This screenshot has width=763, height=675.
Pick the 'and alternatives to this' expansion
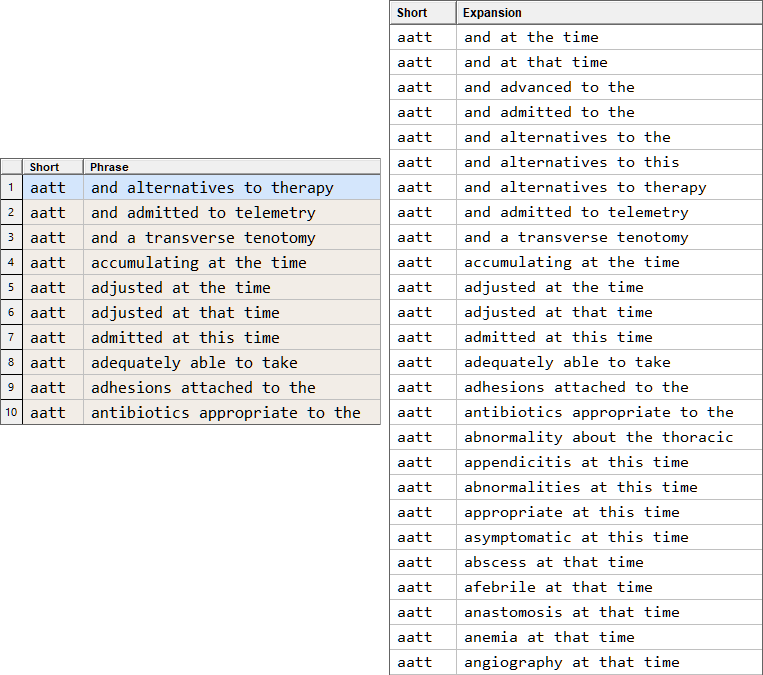pos(571,162)
